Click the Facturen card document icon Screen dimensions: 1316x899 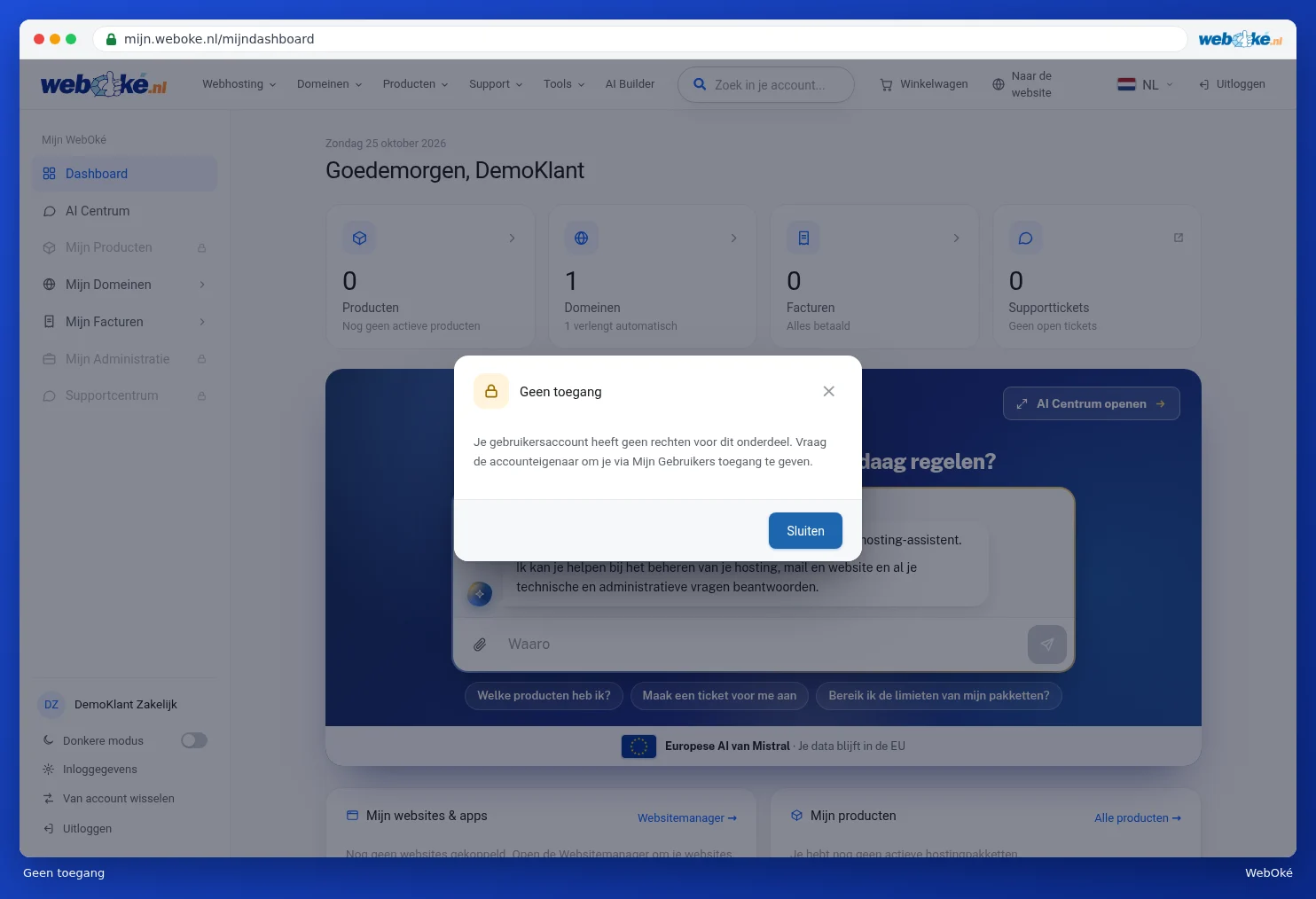click(803, 238)
